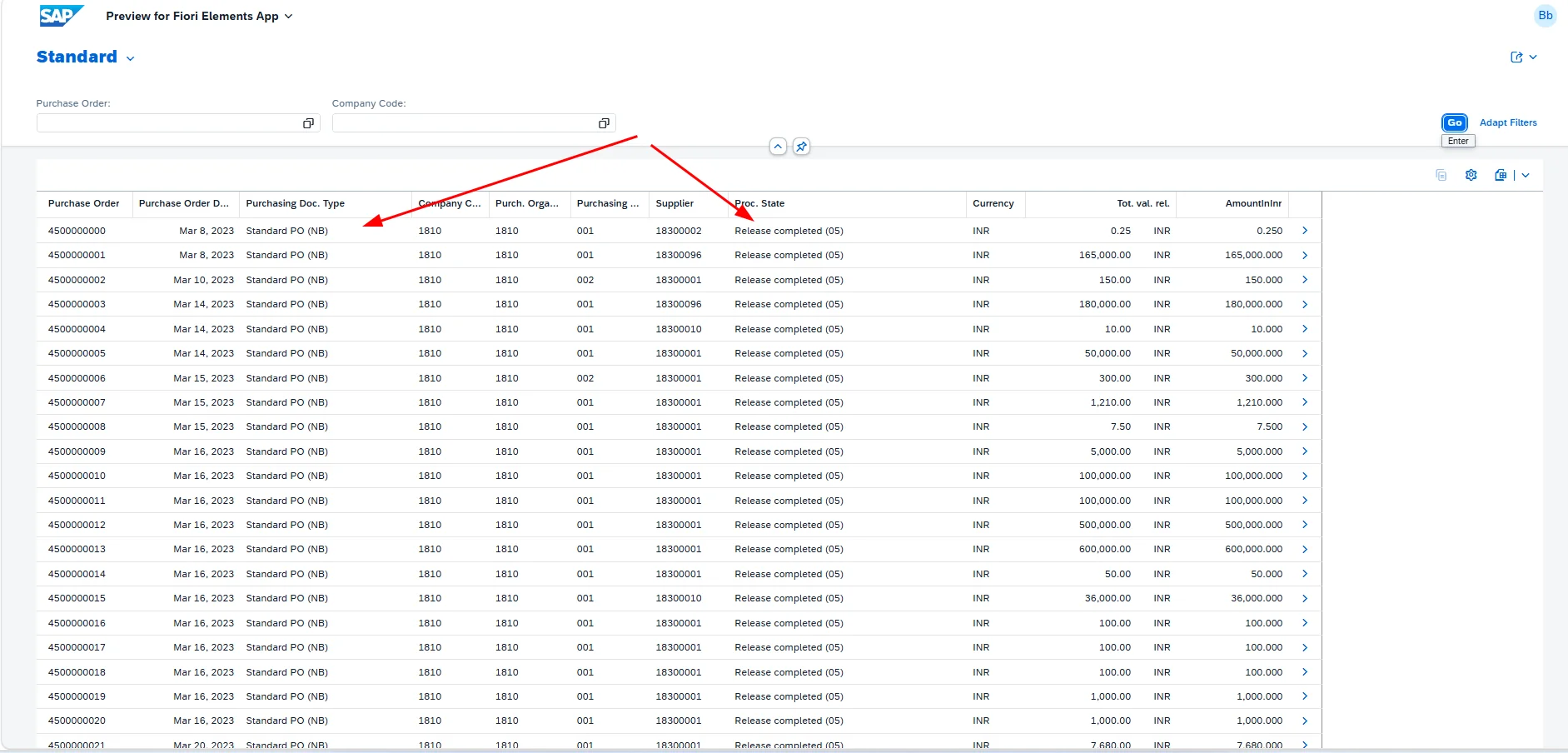
Task: Click the Purchase Order column header
Action: coord(84,203)
